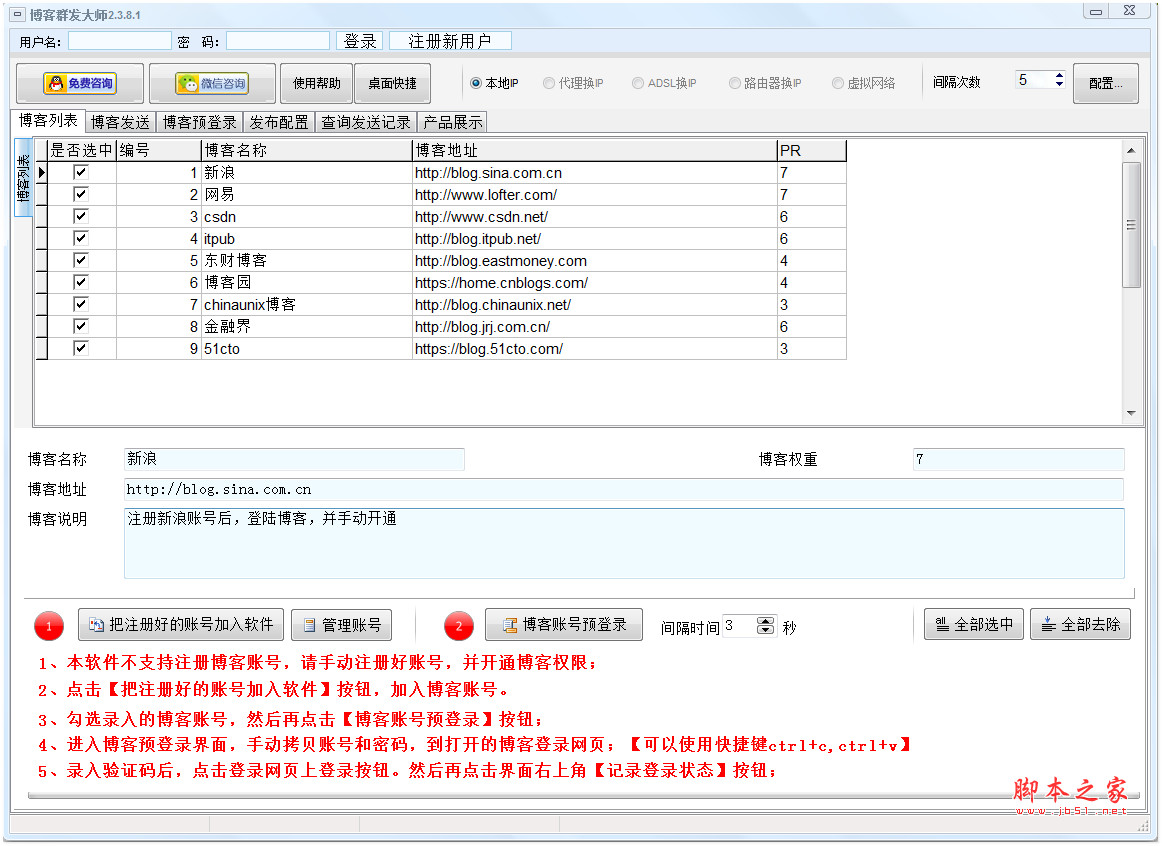Image resolution: width=1162 pixels, height=846 pixels.
Task: Open the 管理账号 button
Action: point(342,625)
